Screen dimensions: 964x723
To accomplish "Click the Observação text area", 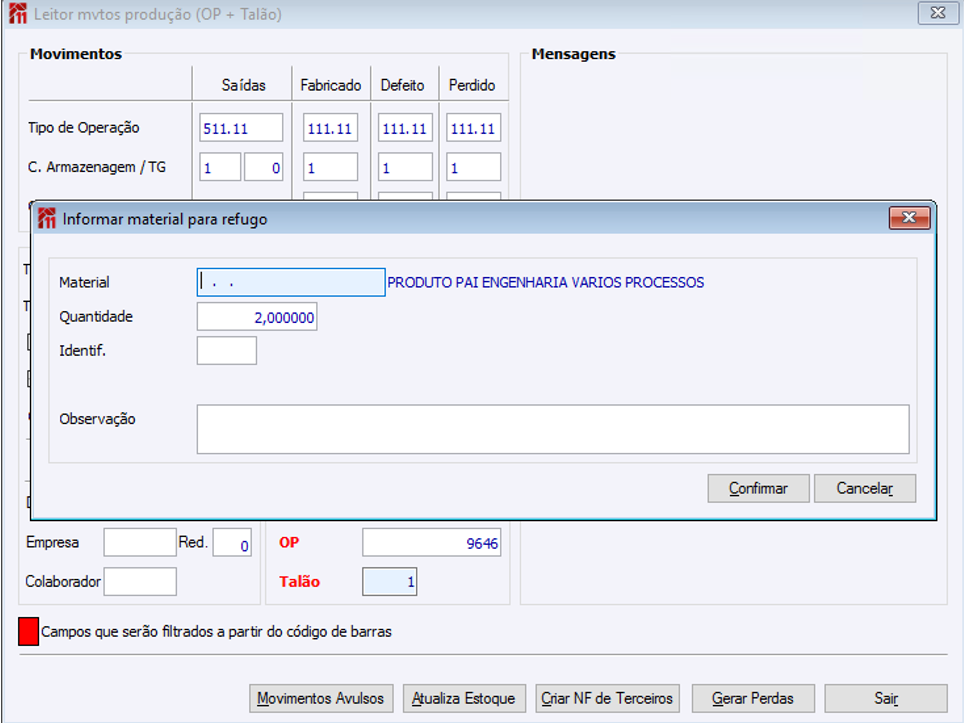I will pyautogui.click(x=553, y=429).
